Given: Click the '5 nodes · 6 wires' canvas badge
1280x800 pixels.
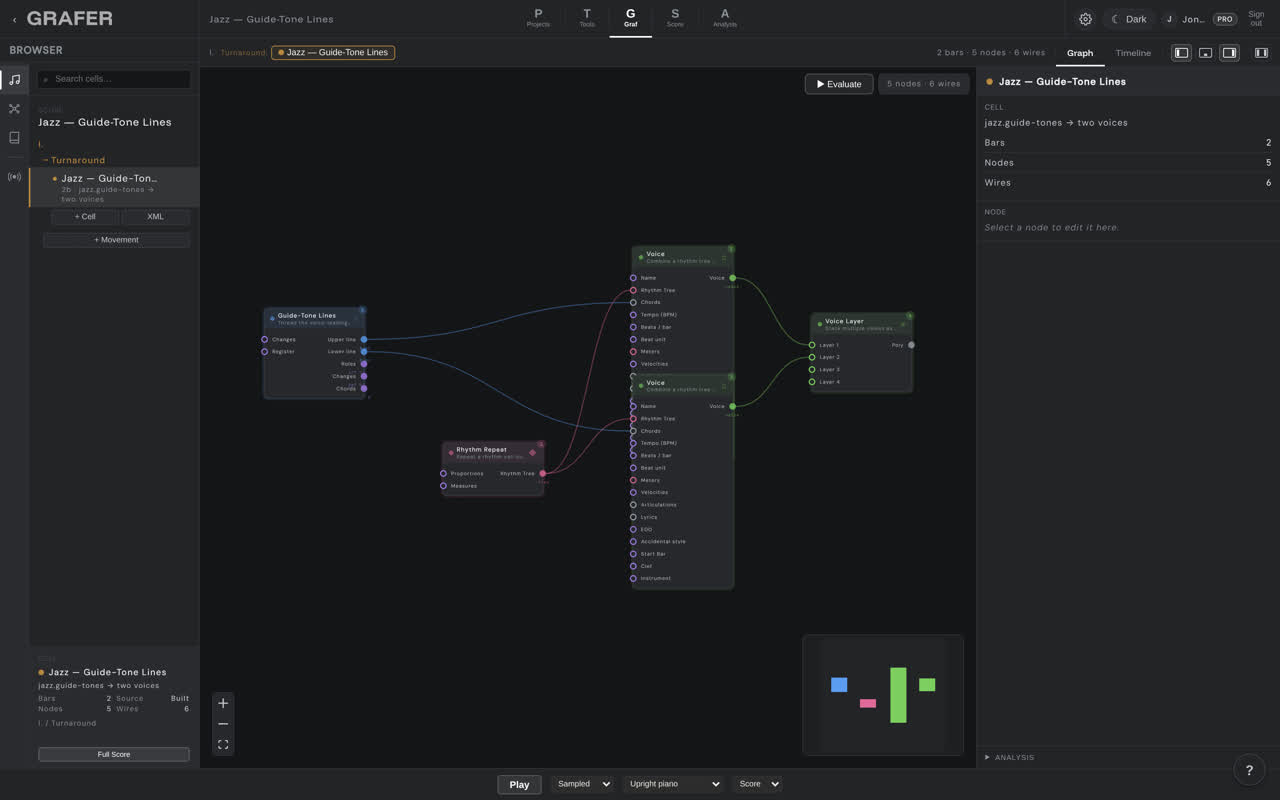Looking at the screenshot, I should pos(924,84).
